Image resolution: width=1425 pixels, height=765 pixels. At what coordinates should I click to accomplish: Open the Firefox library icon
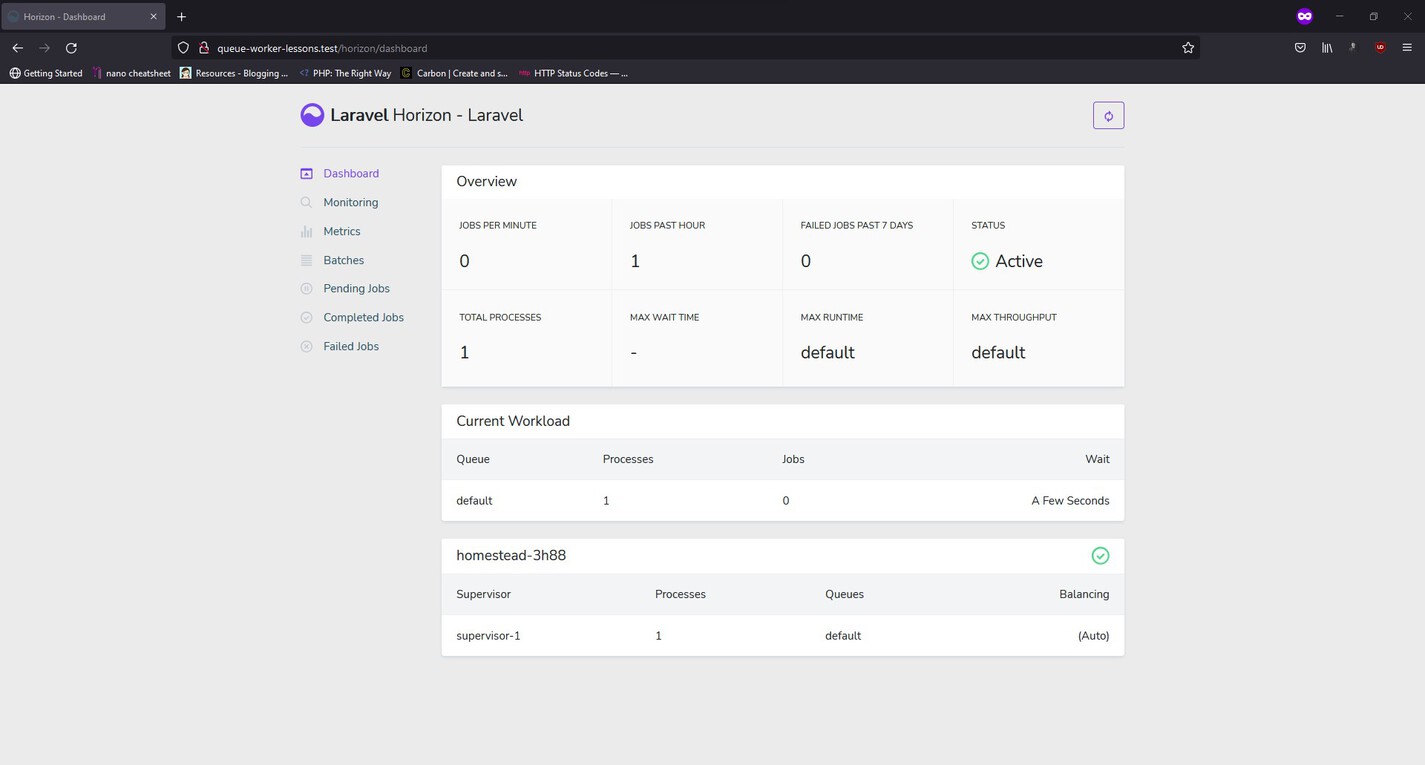pos(1326,47)
